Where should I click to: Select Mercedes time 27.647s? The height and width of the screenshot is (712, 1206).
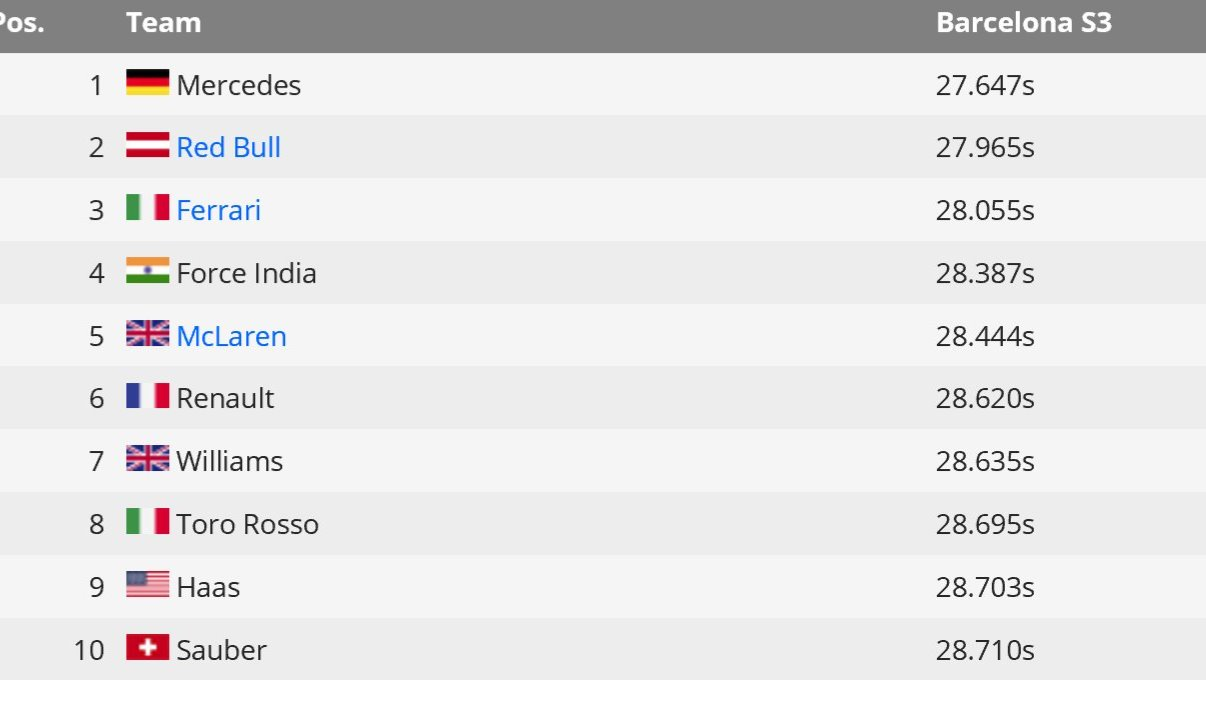(985, 85)
